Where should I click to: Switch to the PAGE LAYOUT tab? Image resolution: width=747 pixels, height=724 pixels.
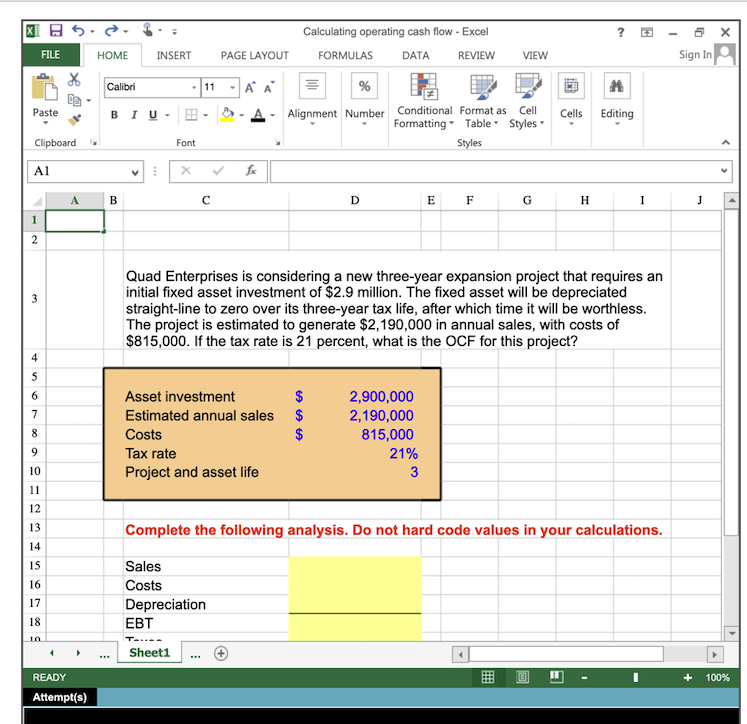(x=254, y=56)
